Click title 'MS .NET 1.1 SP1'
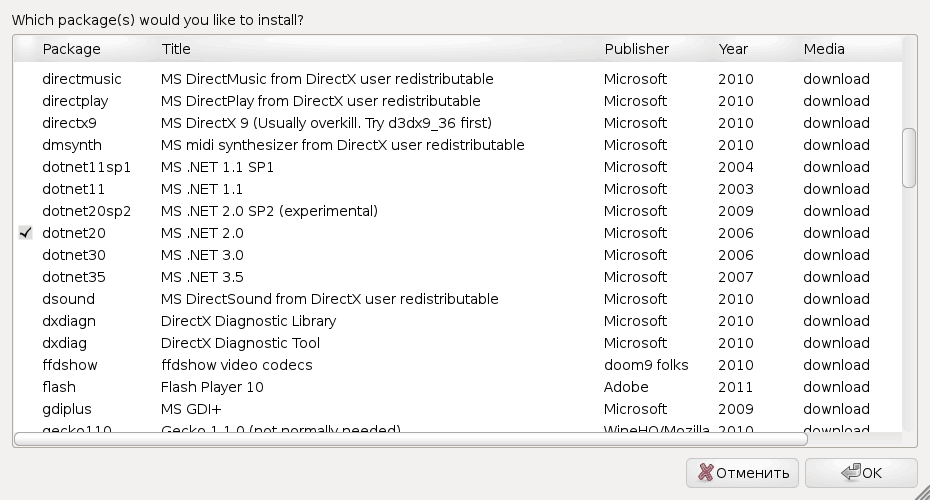Screen dimensions: 930x500 point(217,167)
